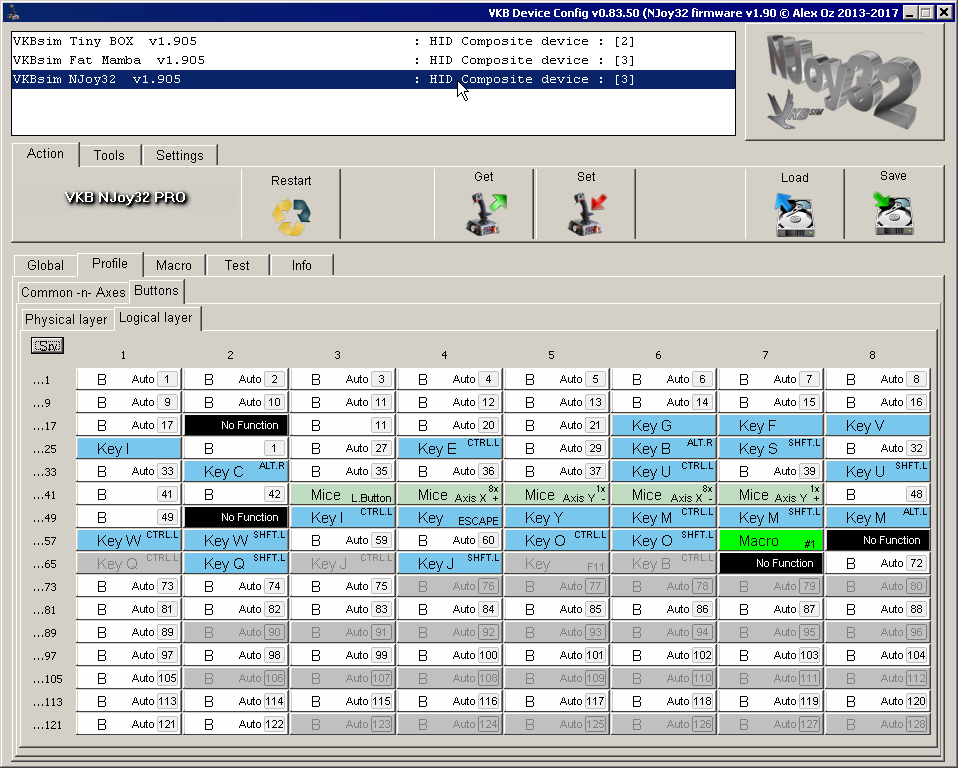The height and width of the screenshot is (768, 958).
Task: Click the Save hard-drive icon
Action: point(893,213)
